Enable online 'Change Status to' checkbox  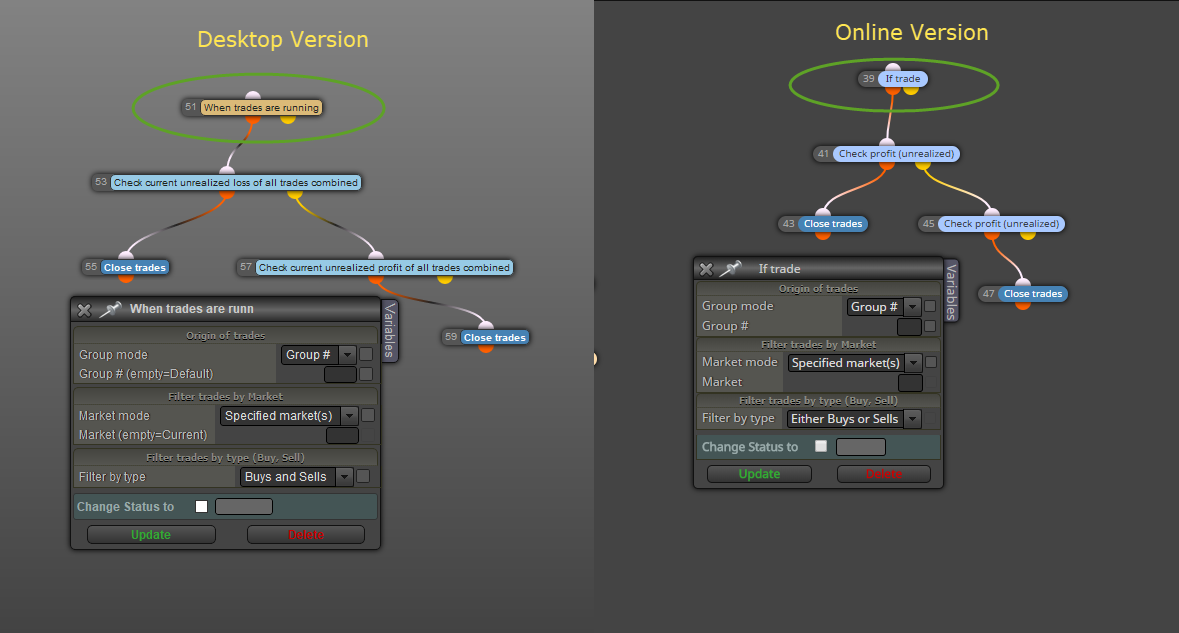click(x=821, y=447)
